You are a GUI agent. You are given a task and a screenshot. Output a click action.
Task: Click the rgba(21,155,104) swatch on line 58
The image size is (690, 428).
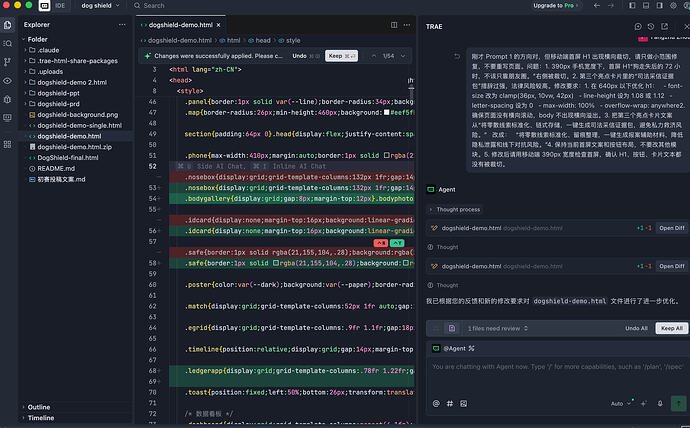(x=276, y=263)
